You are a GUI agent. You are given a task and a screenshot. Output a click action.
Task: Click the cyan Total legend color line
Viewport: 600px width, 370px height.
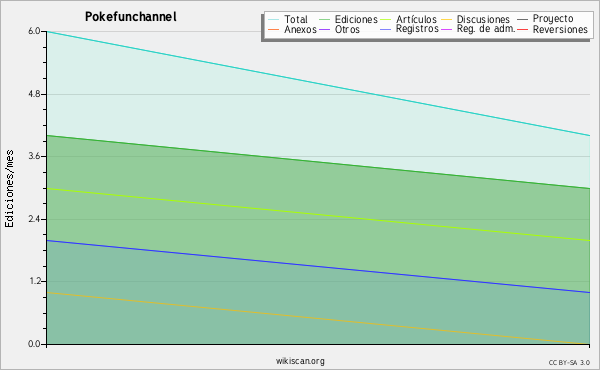tap(274, 20)
